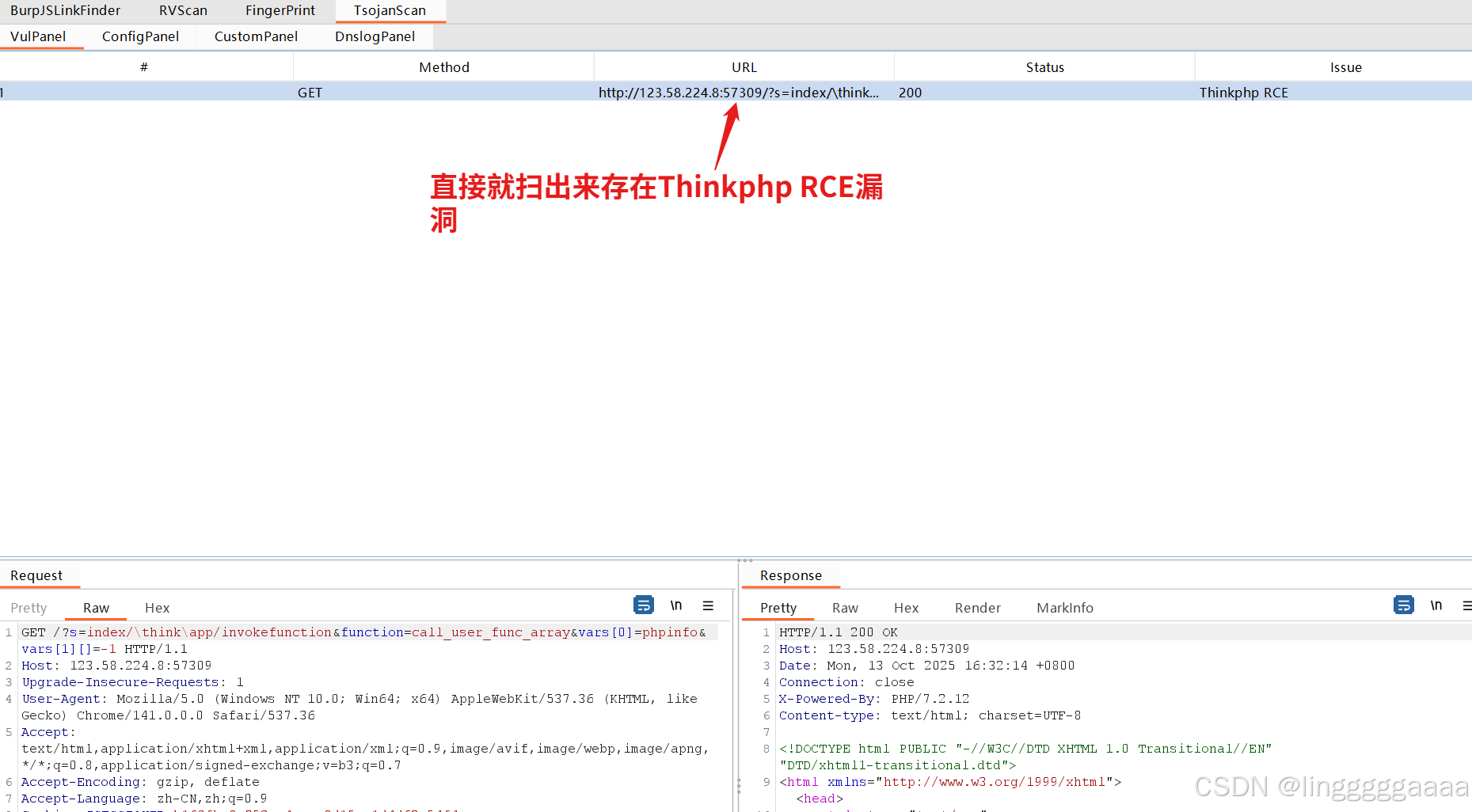Click the GET method cell in row 1
The image size is (1472, 812).
coord(444,93)
